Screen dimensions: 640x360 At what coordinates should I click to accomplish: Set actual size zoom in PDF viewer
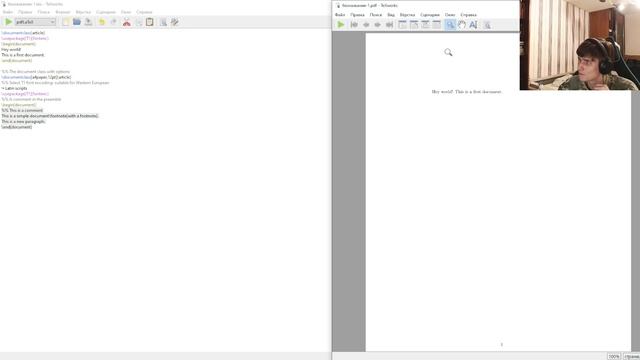[x=402, y=25]
